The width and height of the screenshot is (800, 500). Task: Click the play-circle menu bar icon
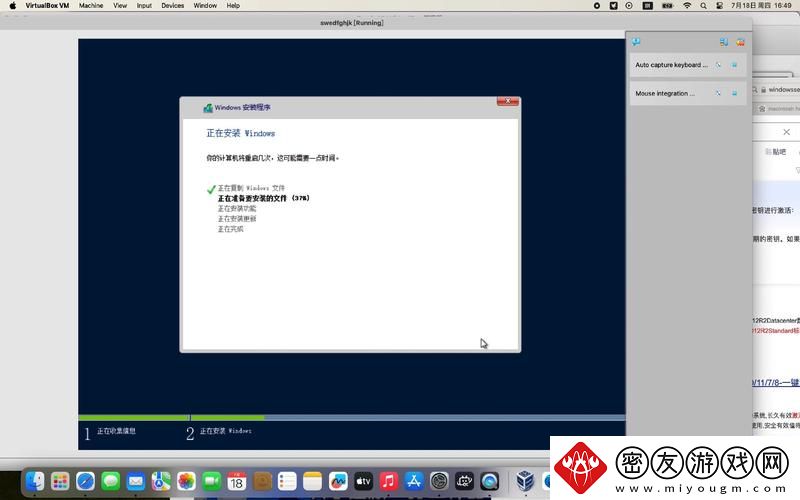coord(629,6)
